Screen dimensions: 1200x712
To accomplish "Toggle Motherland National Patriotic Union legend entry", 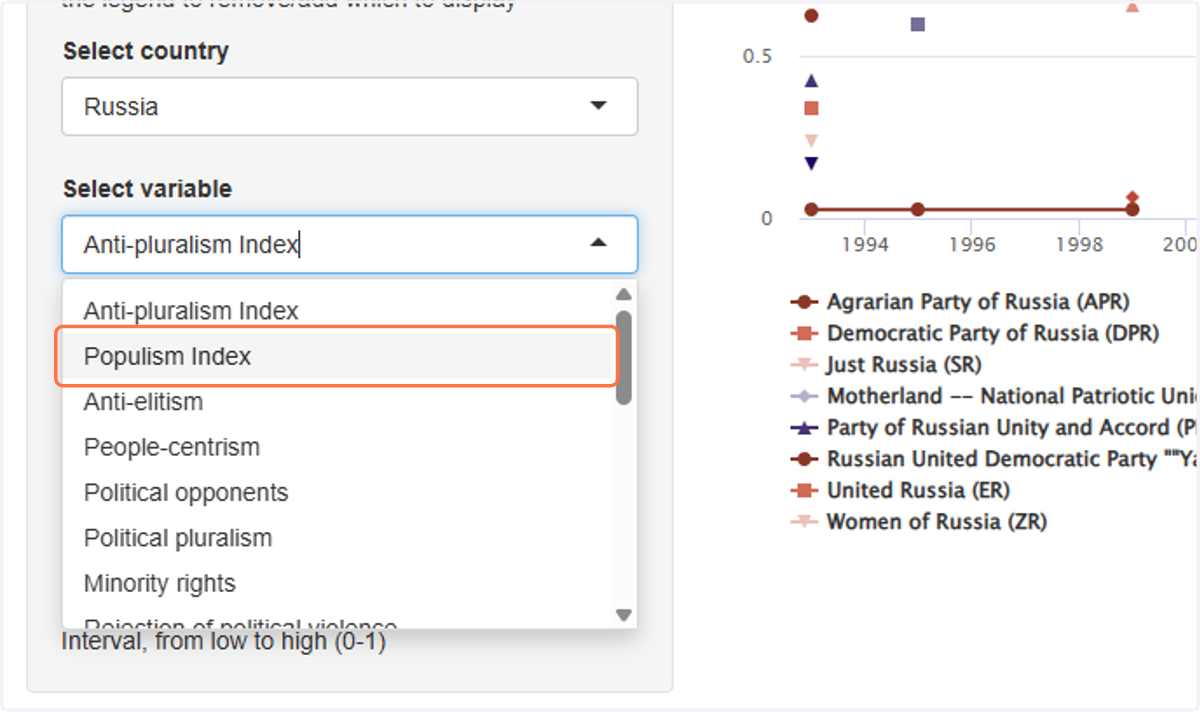I will click(x=995, y=396).
